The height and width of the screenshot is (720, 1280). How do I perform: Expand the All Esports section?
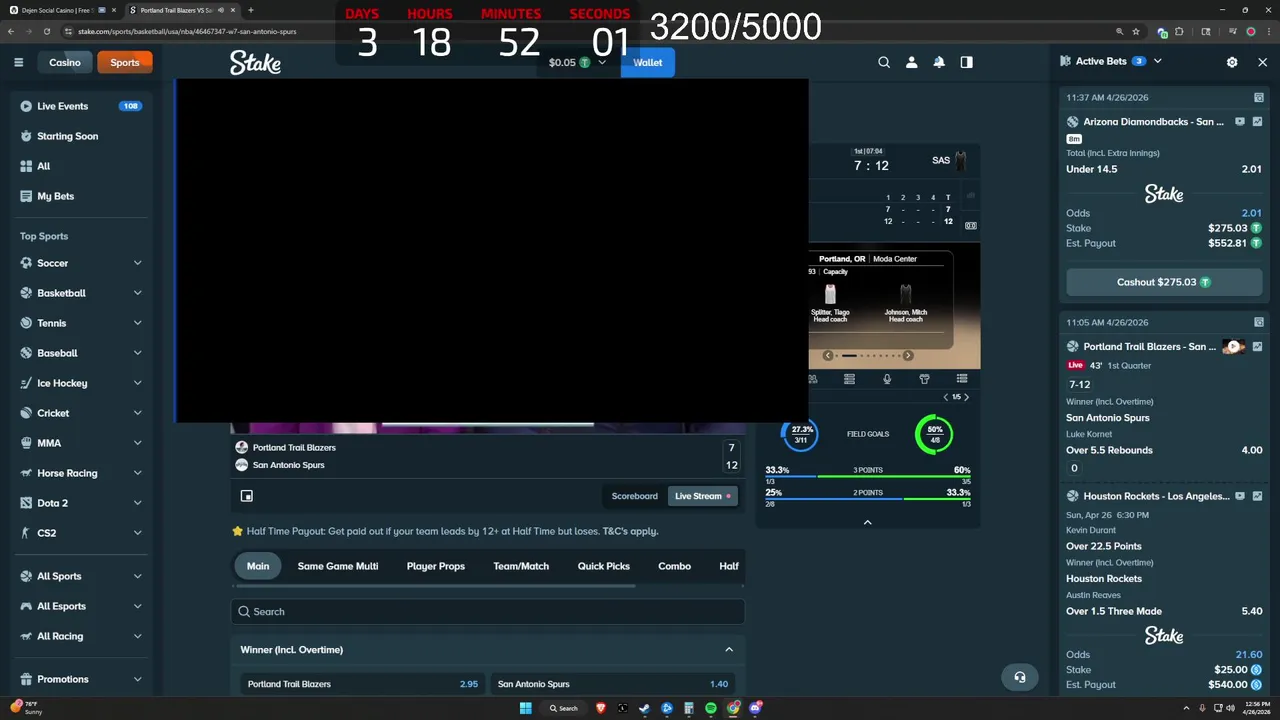137,606
